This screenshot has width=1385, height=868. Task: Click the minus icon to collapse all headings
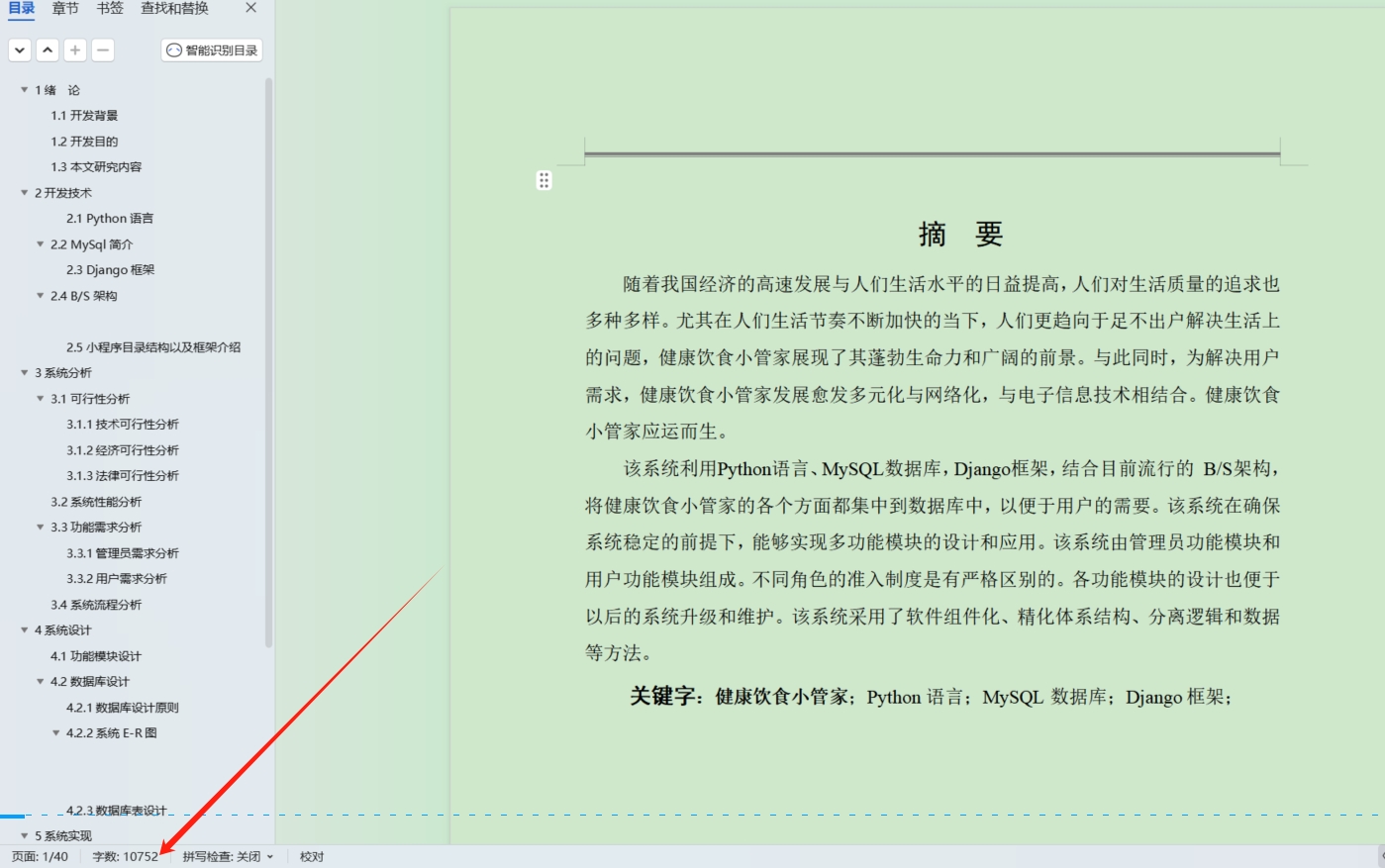coord(102,49)
